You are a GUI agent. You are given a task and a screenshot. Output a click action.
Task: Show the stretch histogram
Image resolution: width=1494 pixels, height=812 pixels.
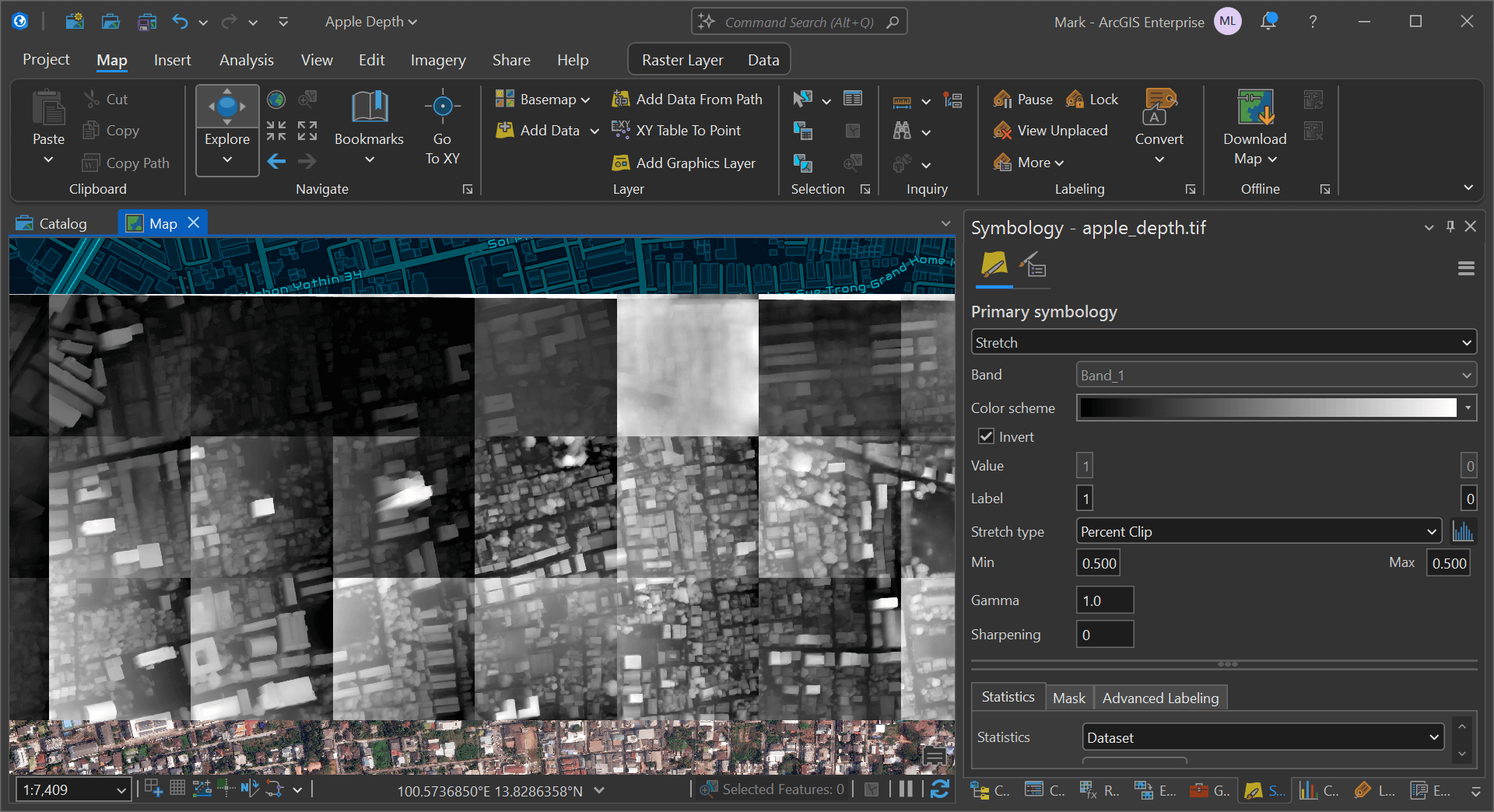click(1463, 531)
